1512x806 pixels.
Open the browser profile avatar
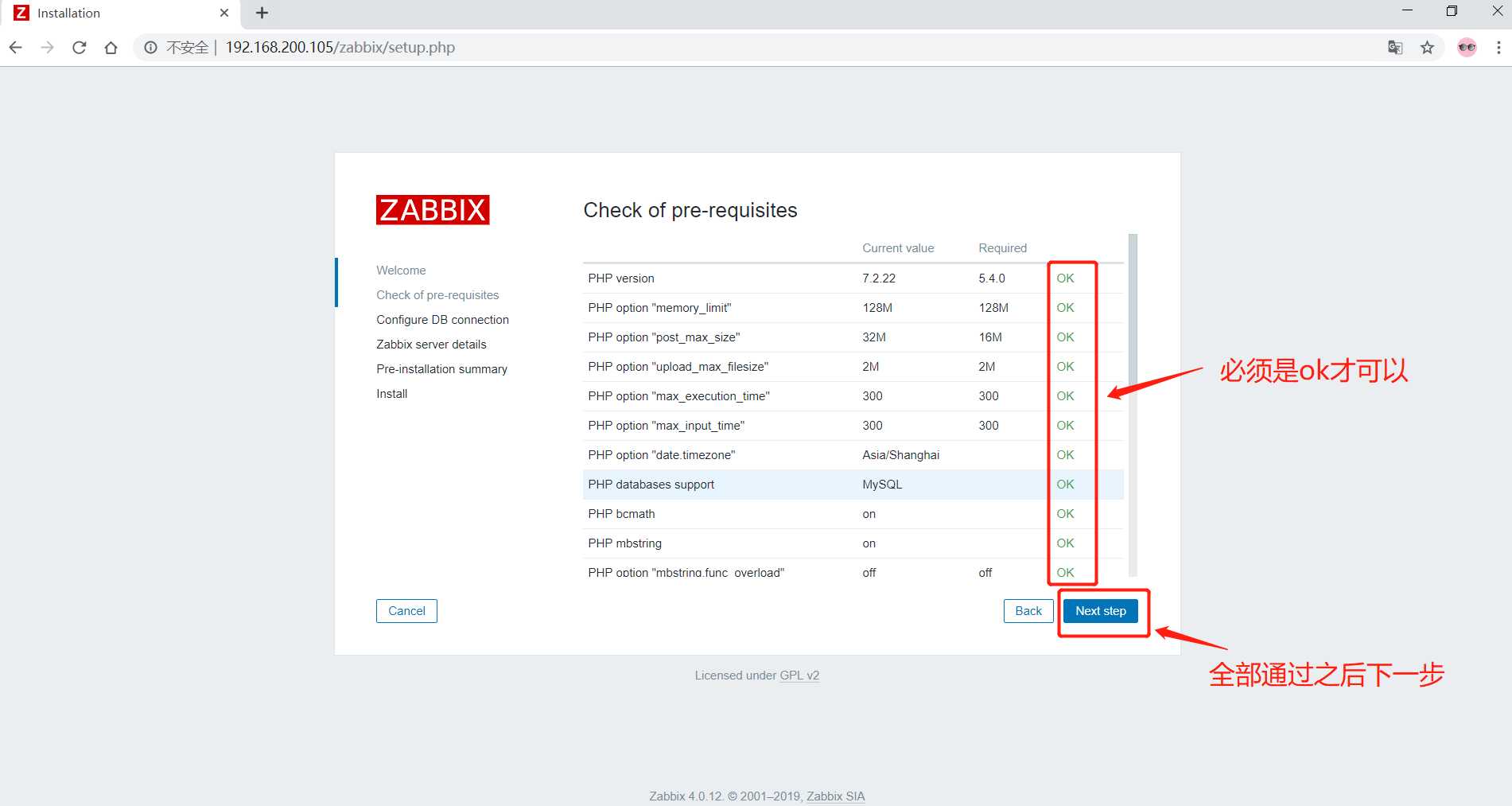coord(1467,48)
